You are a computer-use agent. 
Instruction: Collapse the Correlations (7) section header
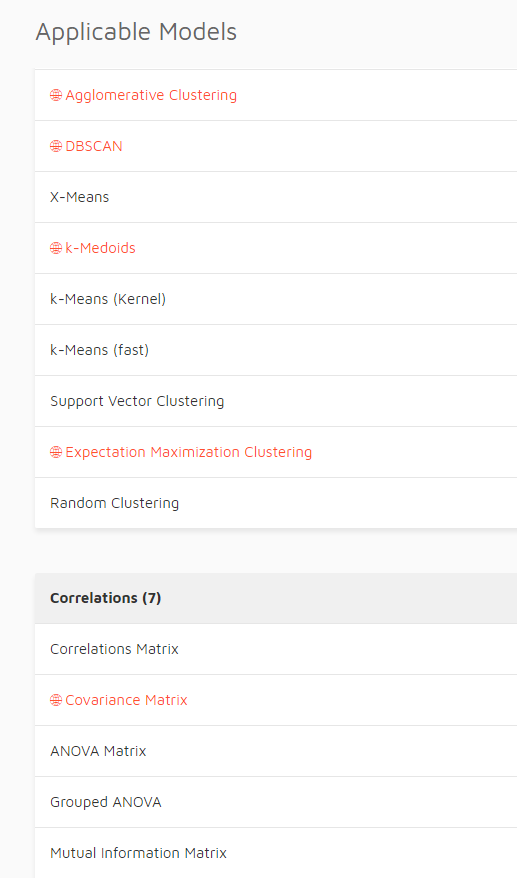coord(276,598)
